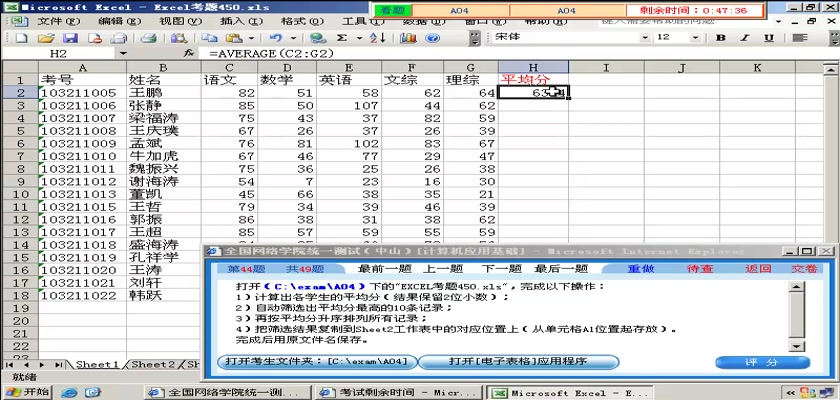Go to the previous question via 上一题
The height and width of the screenshot is (400, 840).
pos(442,269)
